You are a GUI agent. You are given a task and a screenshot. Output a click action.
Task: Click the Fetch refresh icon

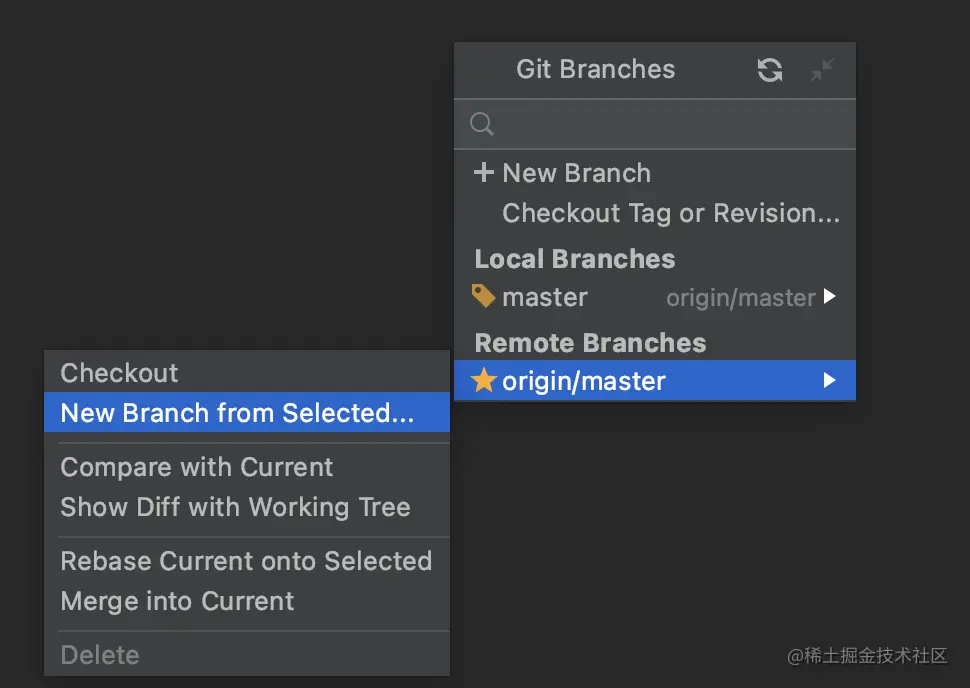[x=769, y=70]
